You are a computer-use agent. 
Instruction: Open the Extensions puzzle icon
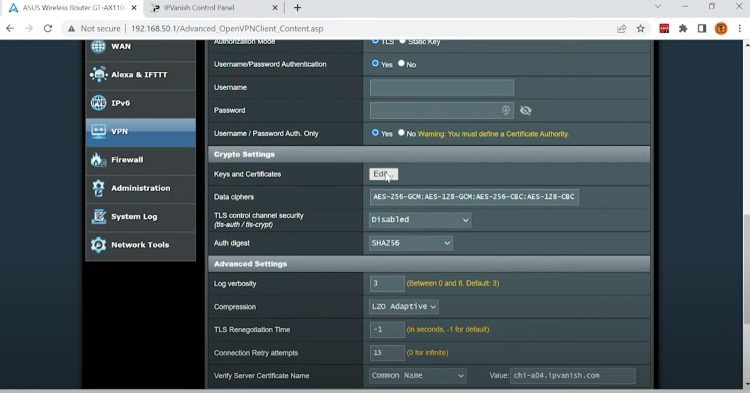(683, 29)
